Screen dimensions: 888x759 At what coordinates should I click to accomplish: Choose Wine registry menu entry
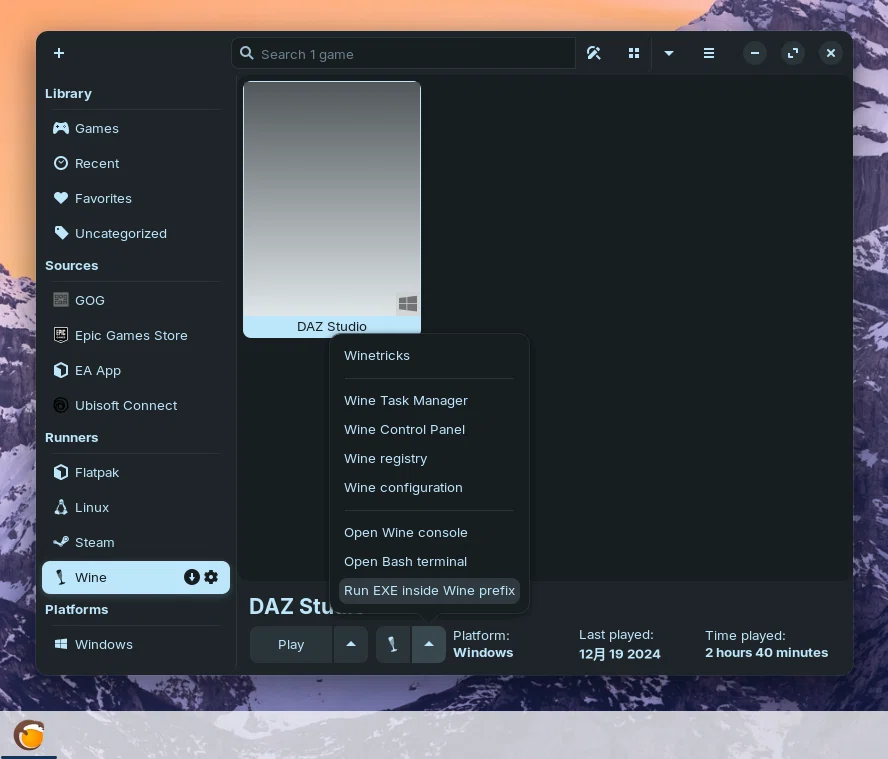tap(429, 458)
